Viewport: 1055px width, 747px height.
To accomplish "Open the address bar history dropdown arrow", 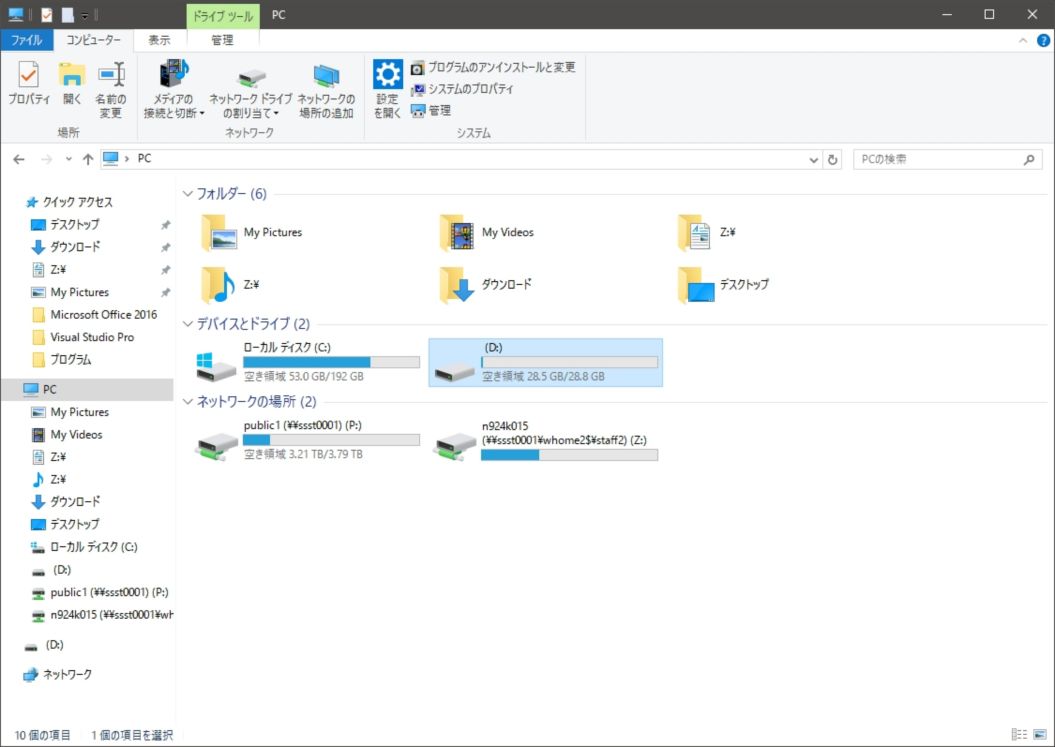I will pos(813,160).
